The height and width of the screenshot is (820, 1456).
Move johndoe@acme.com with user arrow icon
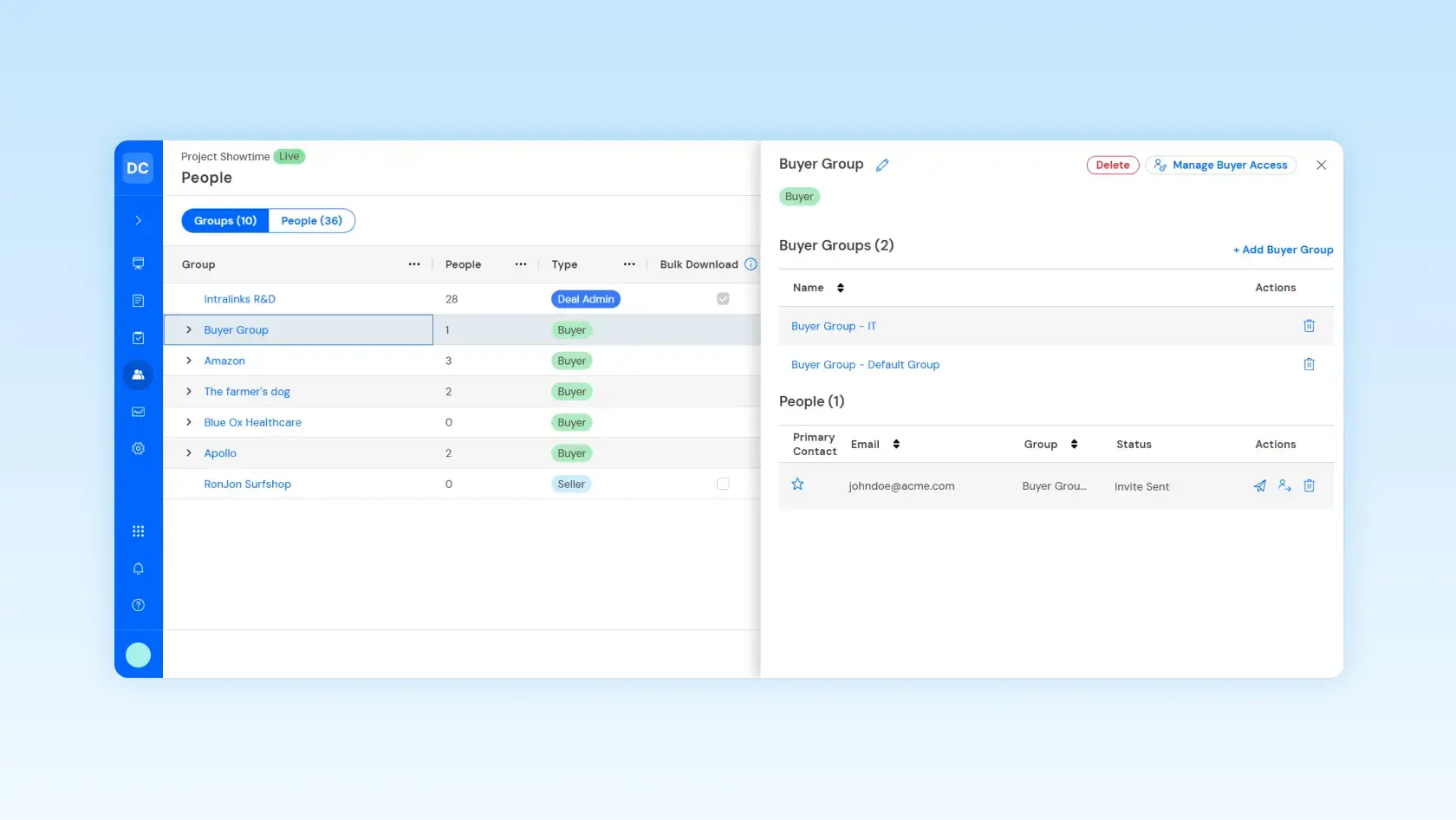[1284, 486]
